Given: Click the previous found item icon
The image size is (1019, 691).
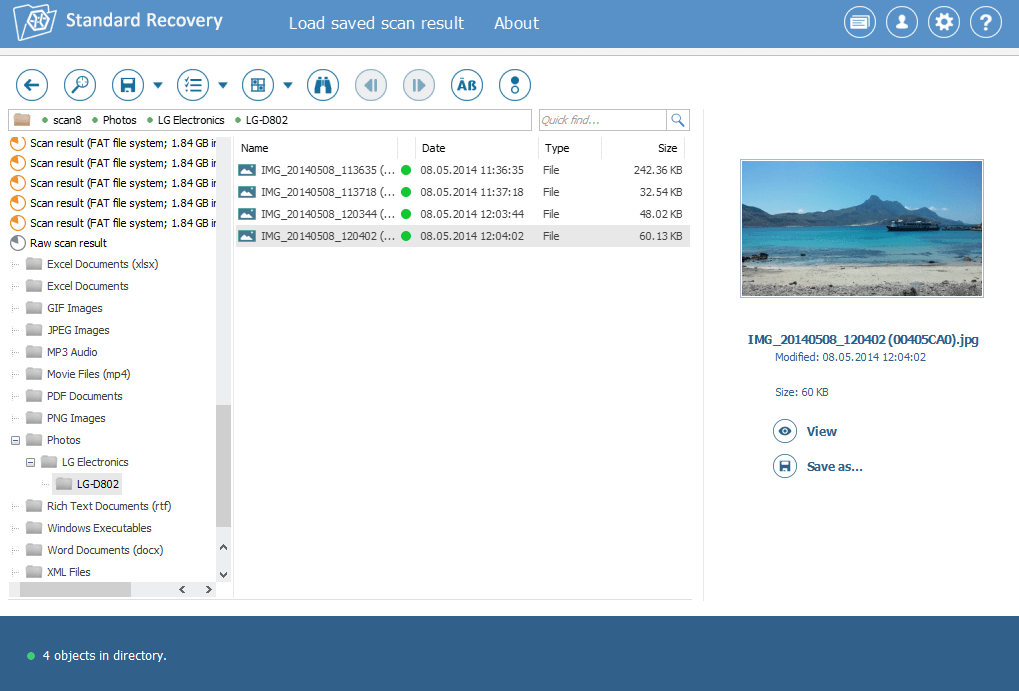Looking at the screenshot, I should pyautogui.click(x=371, y=85).
